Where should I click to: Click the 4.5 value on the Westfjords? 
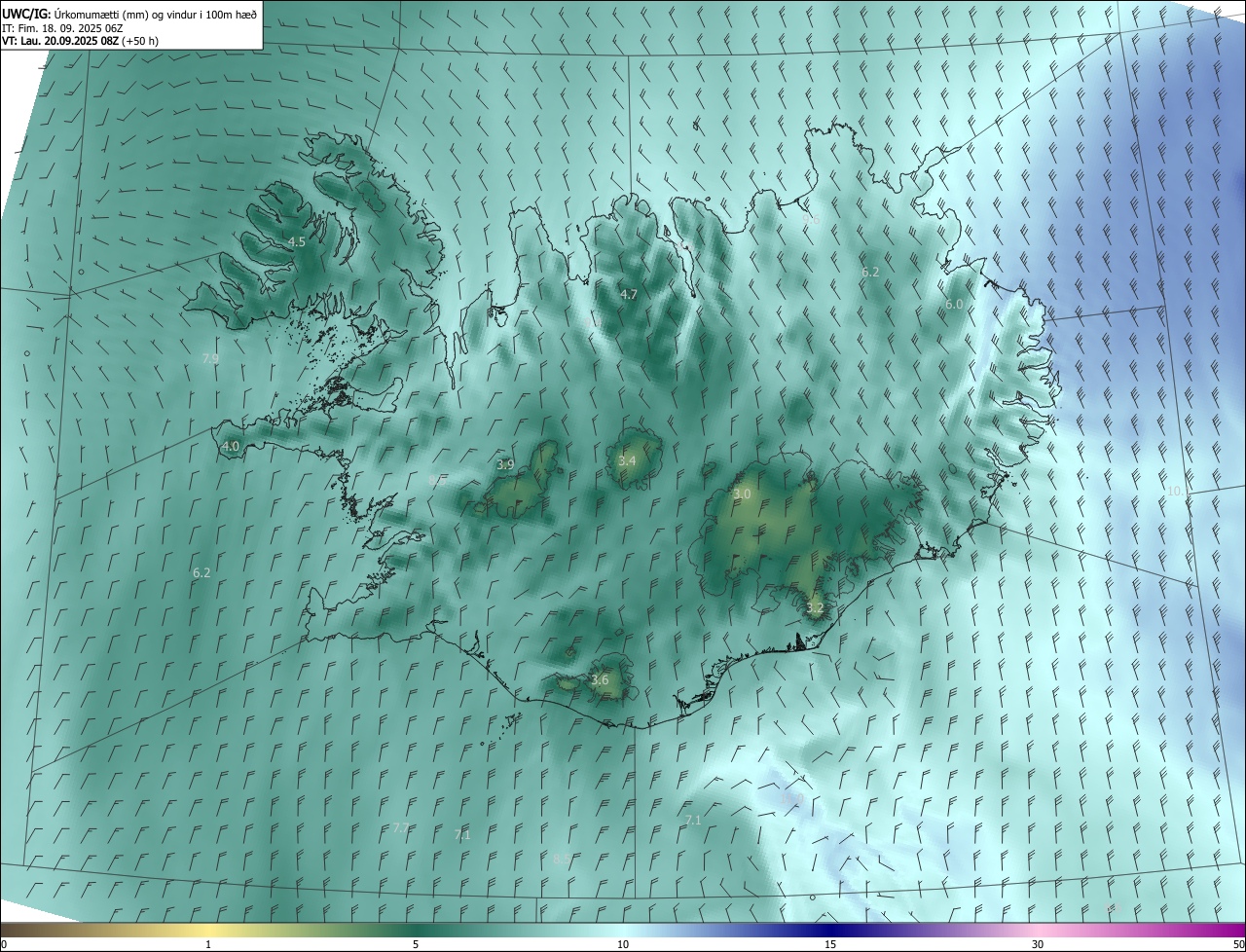click(297, 241)
